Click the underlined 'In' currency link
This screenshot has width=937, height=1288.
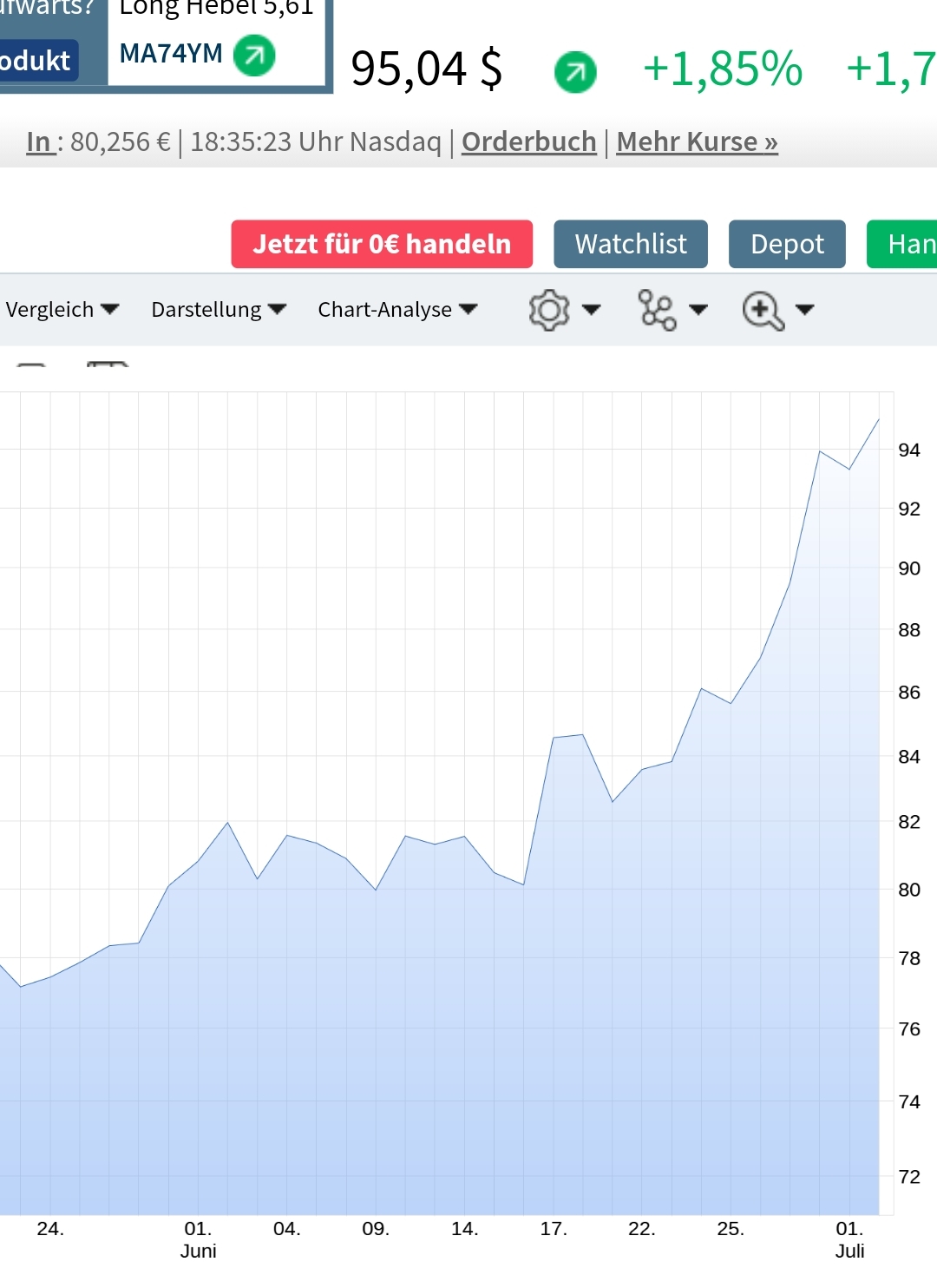coord(39,141)
